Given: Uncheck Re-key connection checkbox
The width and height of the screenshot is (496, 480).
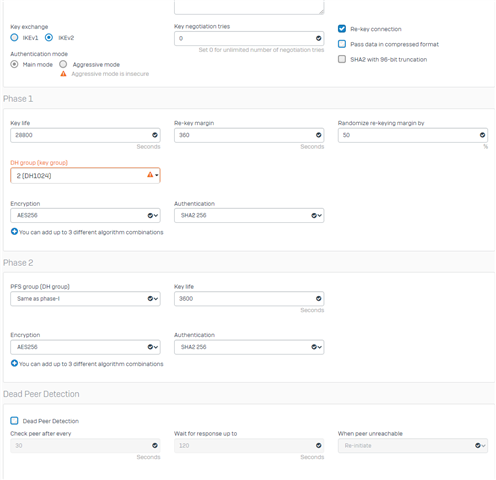Looking at the screenshot, I should tap(342, 29).
